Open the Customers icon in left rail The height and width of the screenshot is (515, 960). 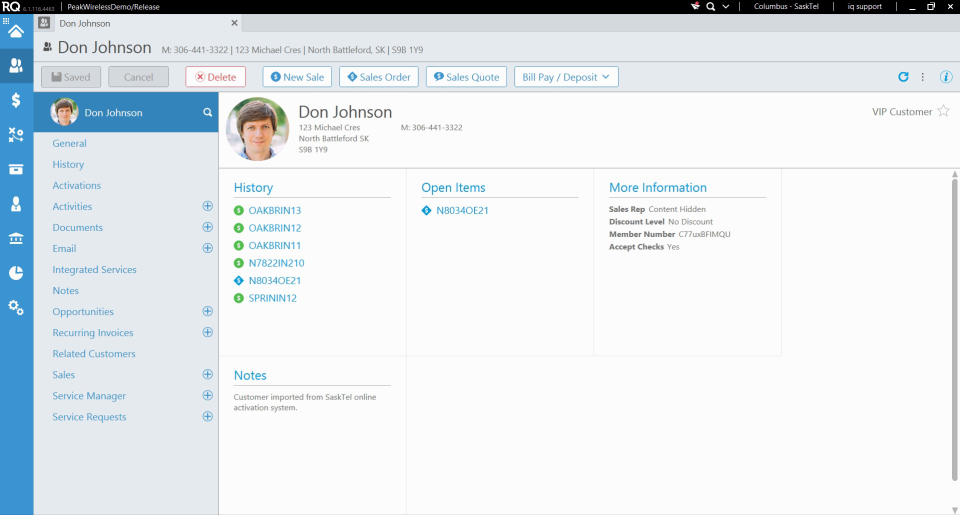[16, 66]
